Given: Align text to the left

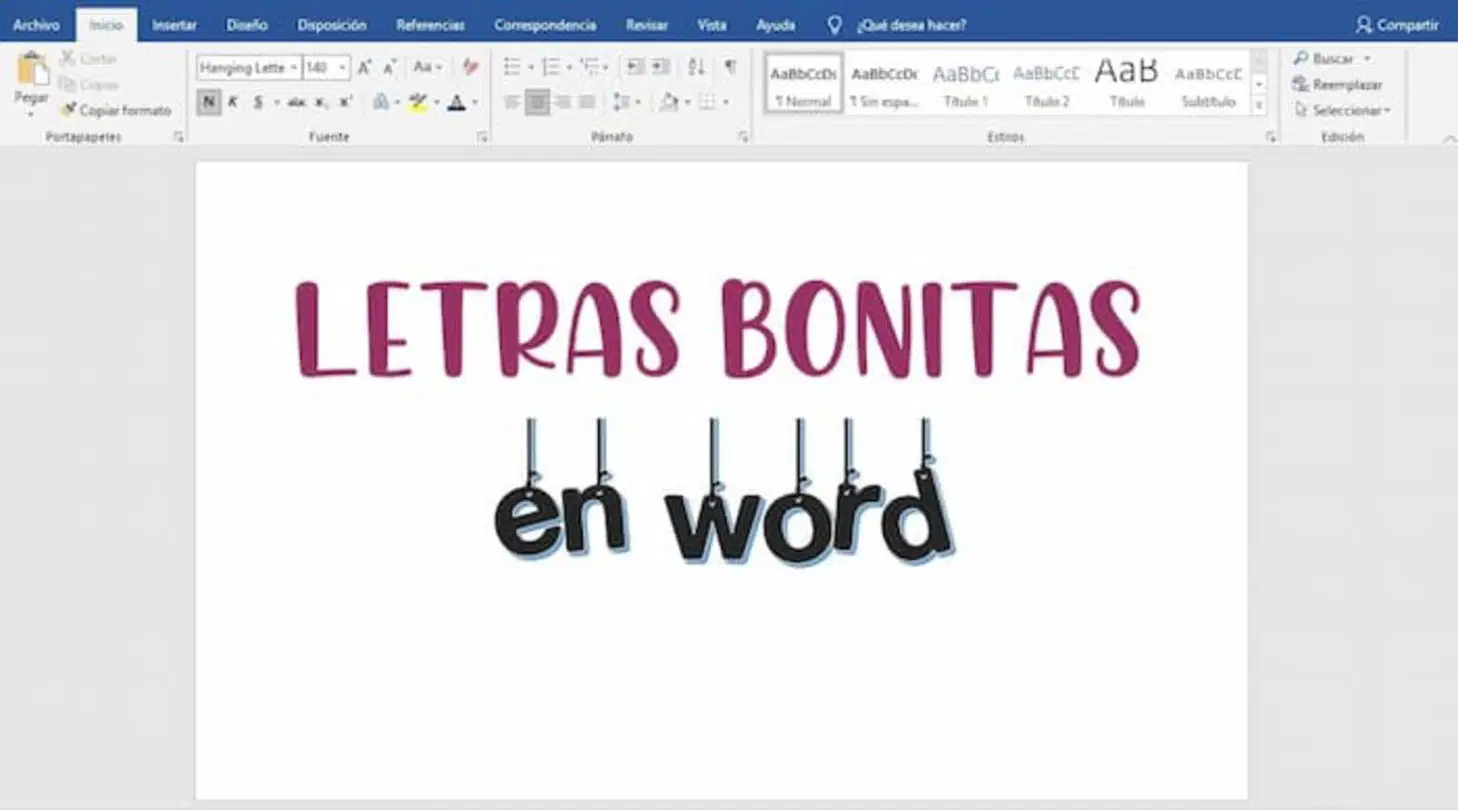Looking at the screenshot, I should 512,102.
